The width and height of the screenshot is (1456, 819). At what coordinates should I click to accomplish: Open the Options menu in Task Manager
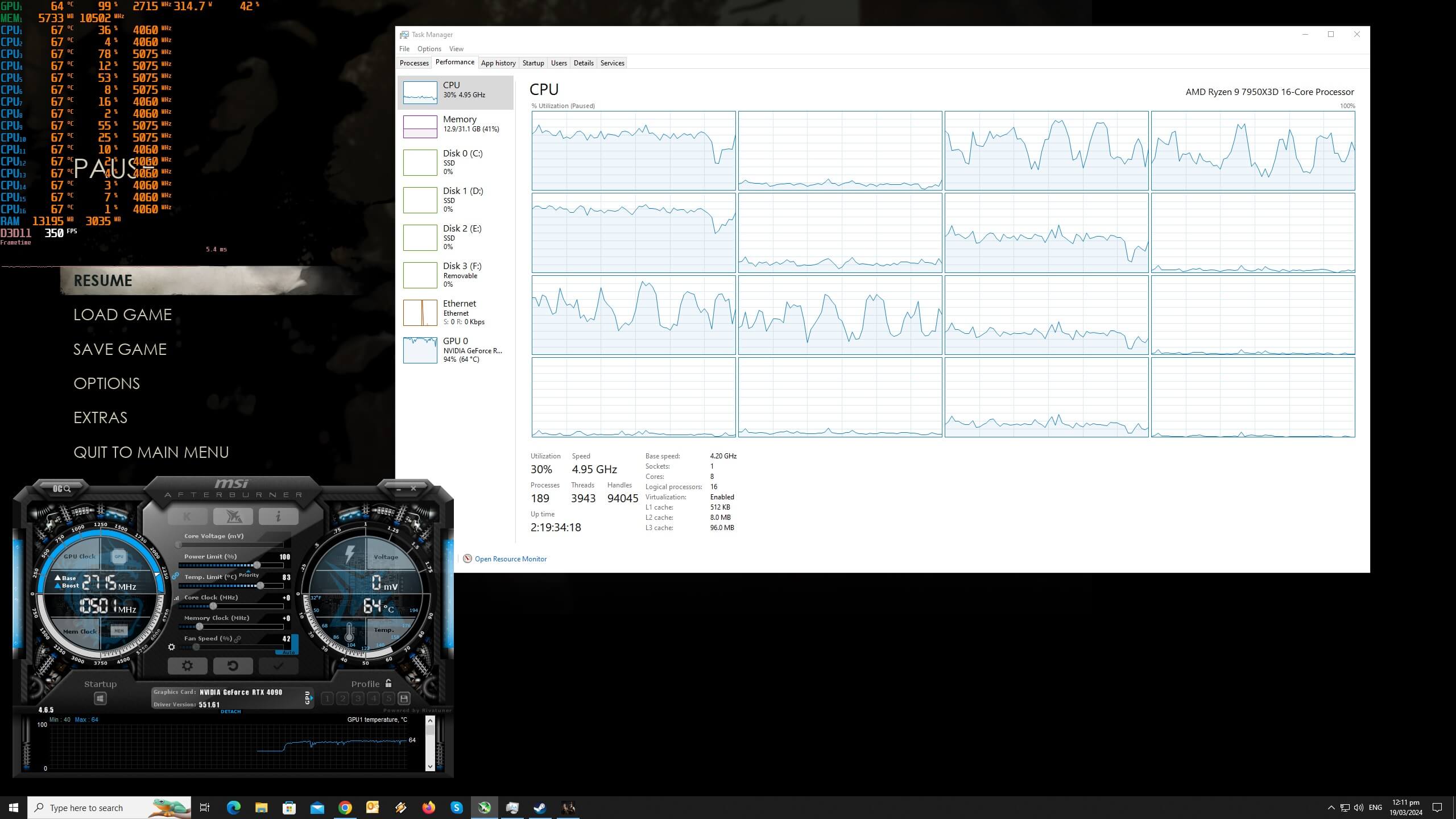point(429,49)
